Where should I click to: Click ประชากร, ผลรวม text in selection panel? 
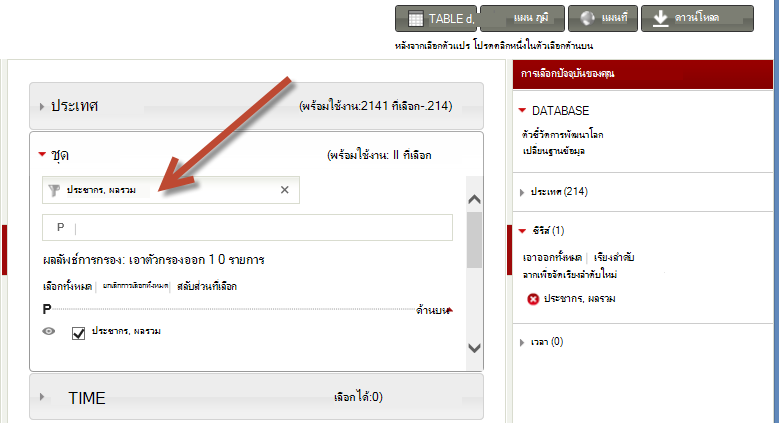click(579, 299)
